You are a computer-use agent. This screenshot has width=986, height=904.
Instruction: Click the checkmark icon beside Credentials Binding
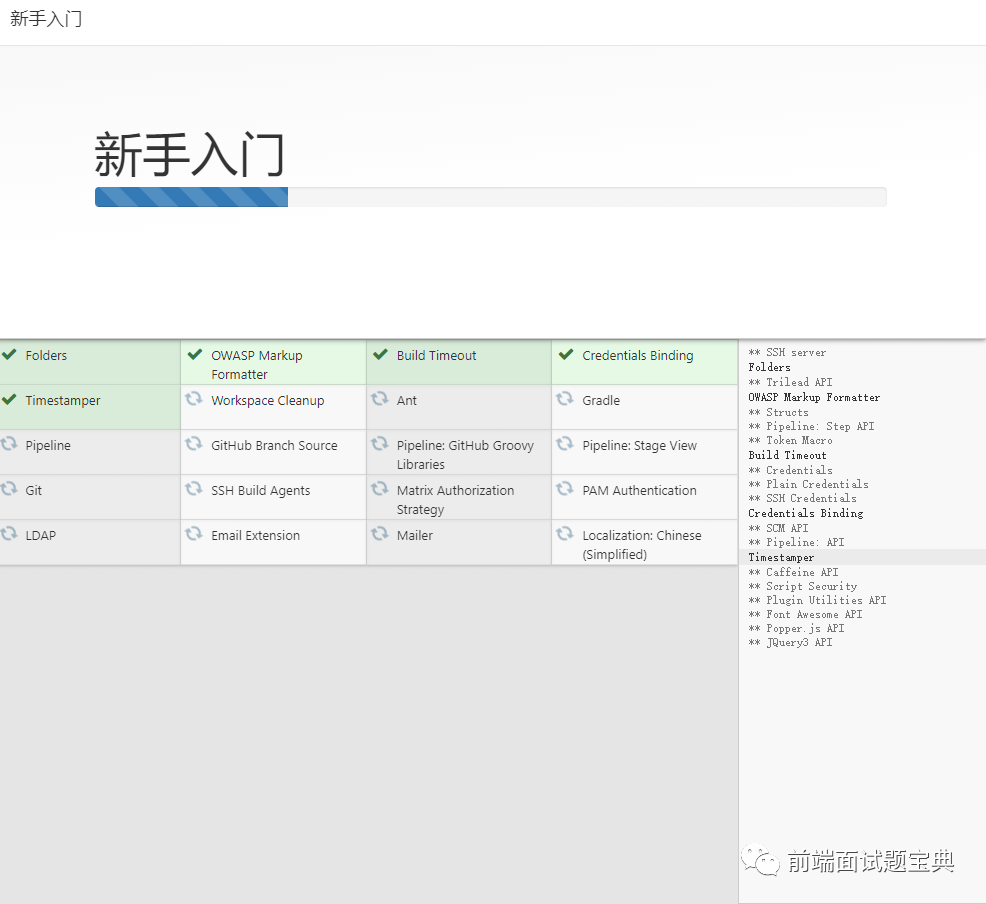pos(566,354)
